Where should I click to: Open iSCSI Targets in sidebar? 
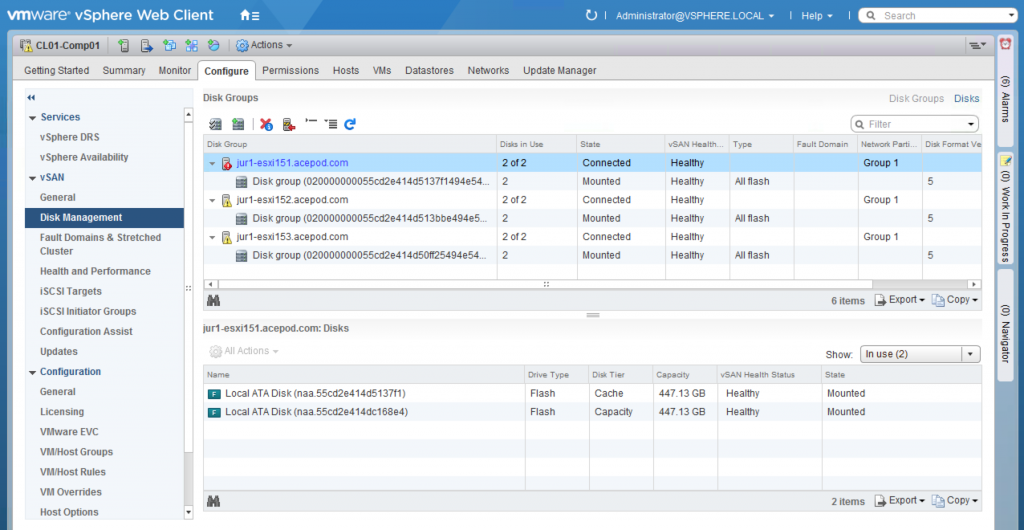71,291
